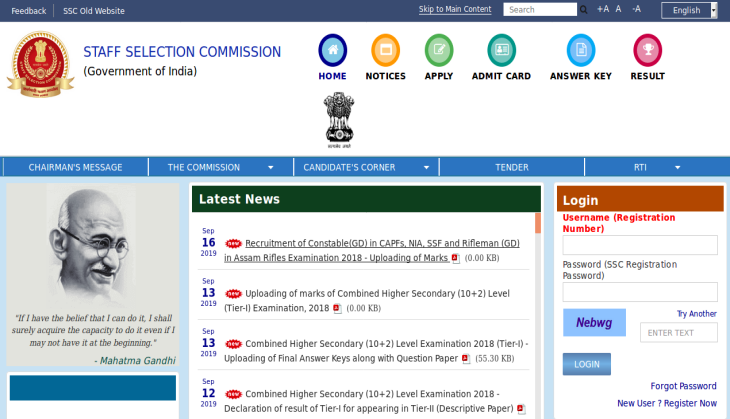This screenshot has width=730, height=419.
Task: Click the APPLY navigation label
Action: (x=439, y=76)
